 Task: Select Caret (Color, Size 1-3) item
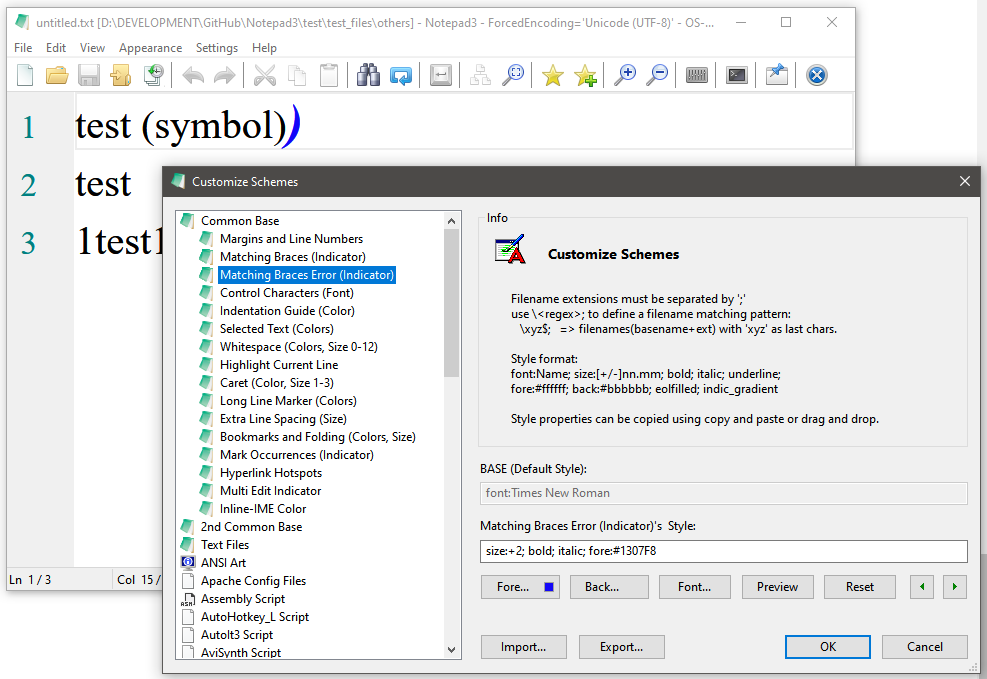276,383
